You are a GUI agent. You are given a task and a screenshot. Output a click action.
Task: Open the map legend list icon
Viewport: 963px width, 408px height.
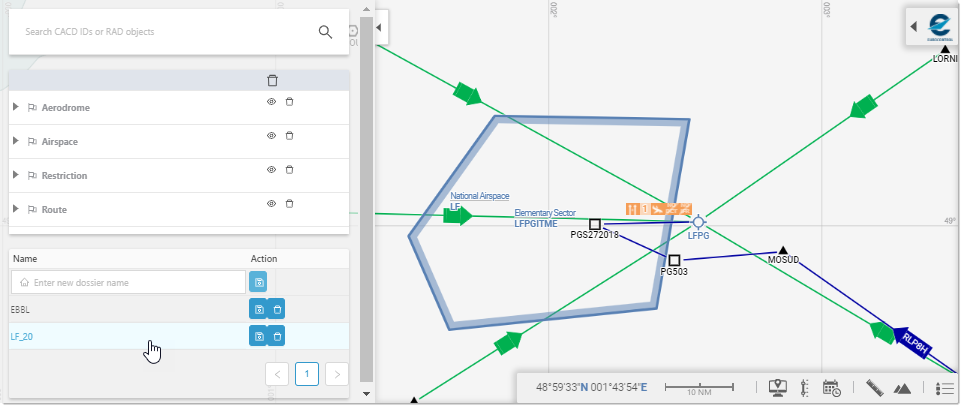(945, 388)
